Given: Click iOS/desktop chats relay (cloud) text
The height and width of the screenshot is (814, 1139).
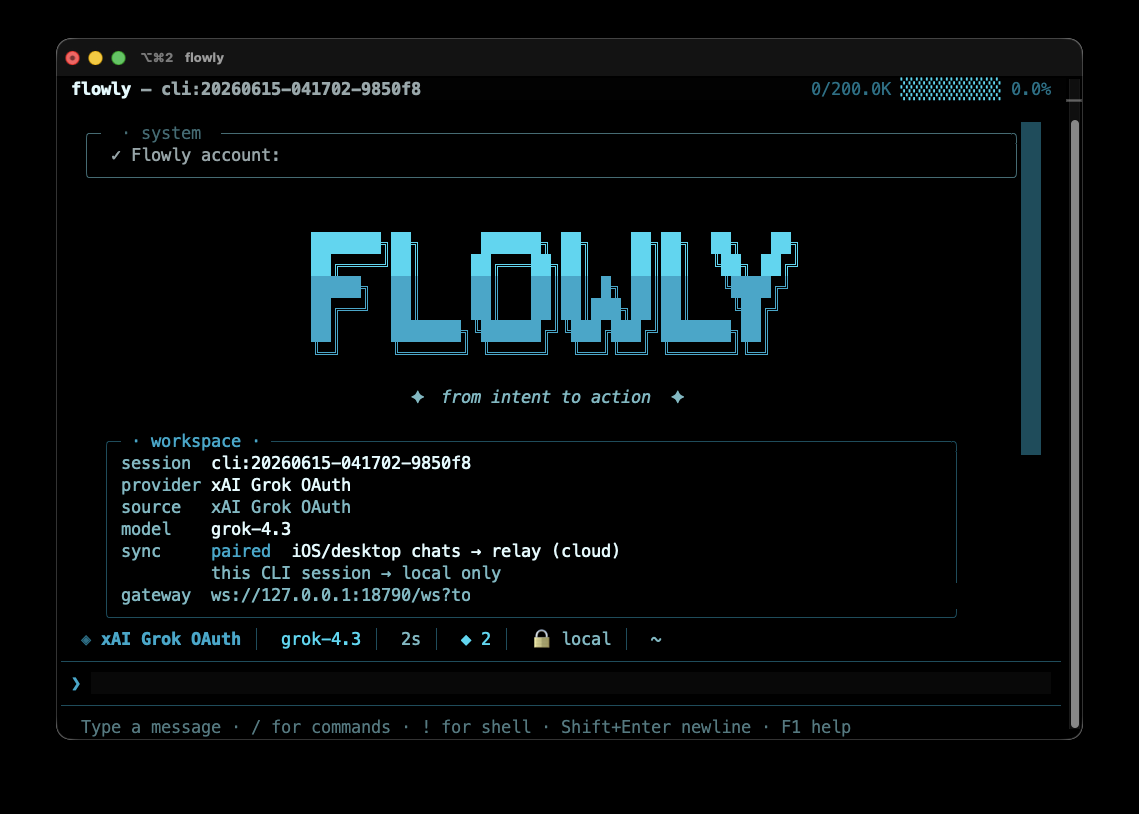Looking at the screenshot, I should tap(455, 551).
